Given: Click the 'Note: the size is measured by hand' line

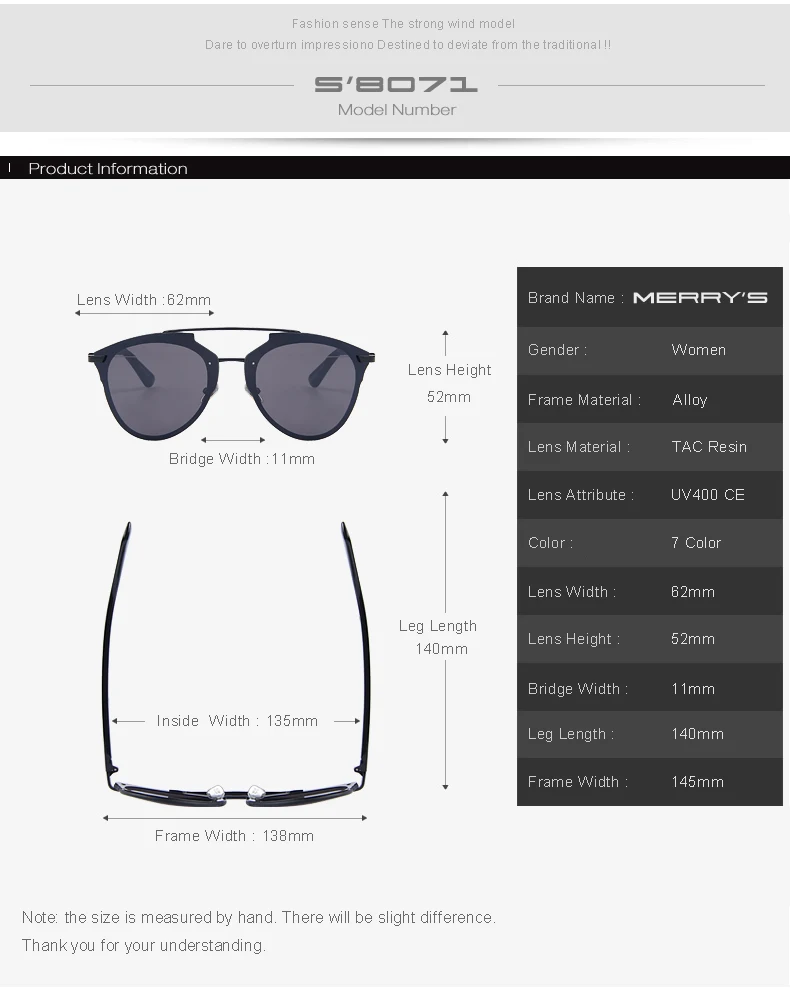Looking at the screenshot, I should [258, 918].
